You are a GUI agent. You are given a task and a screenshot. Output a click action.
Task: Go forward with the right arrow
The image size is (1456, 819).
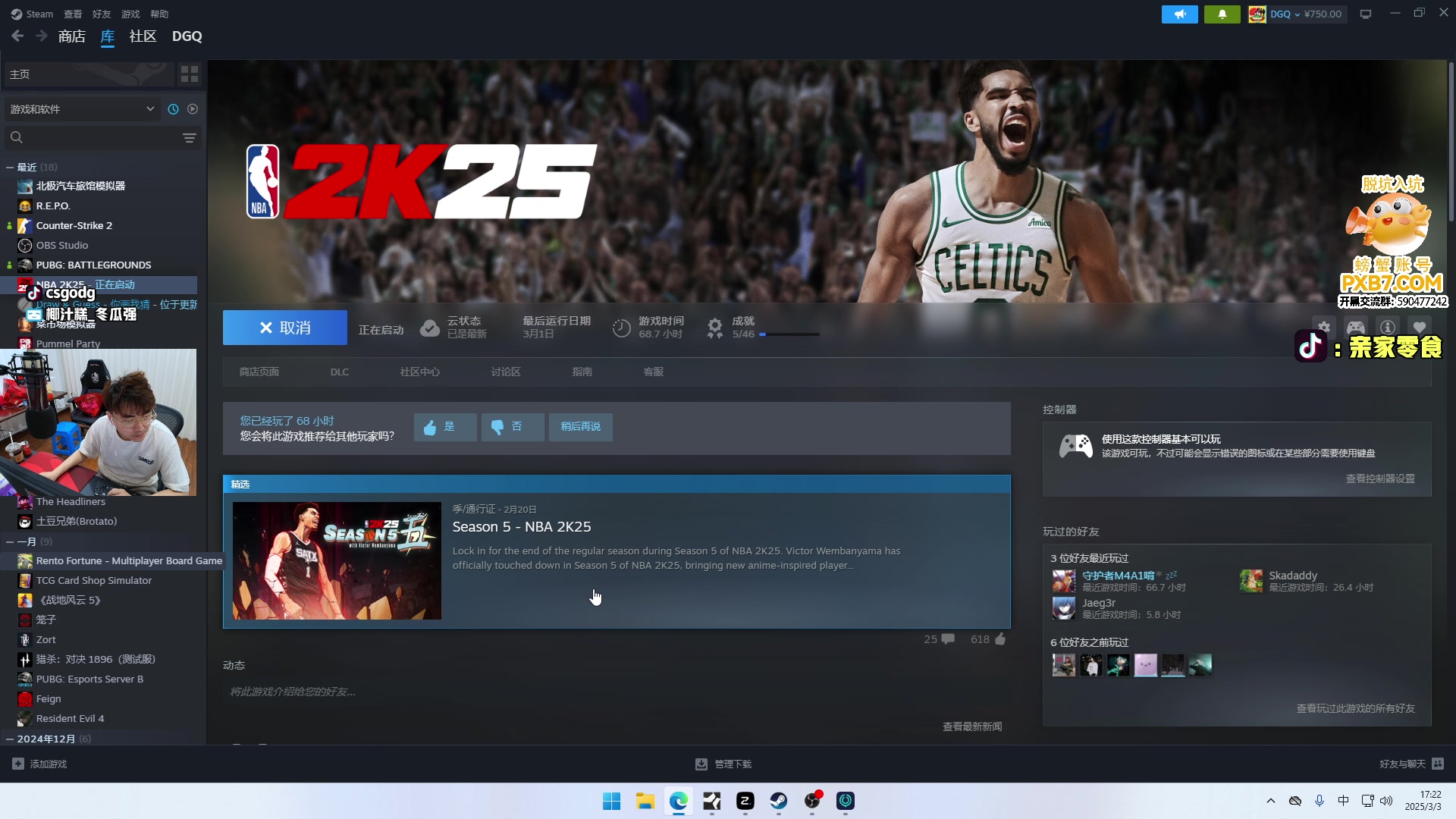(x=42, y=36)
